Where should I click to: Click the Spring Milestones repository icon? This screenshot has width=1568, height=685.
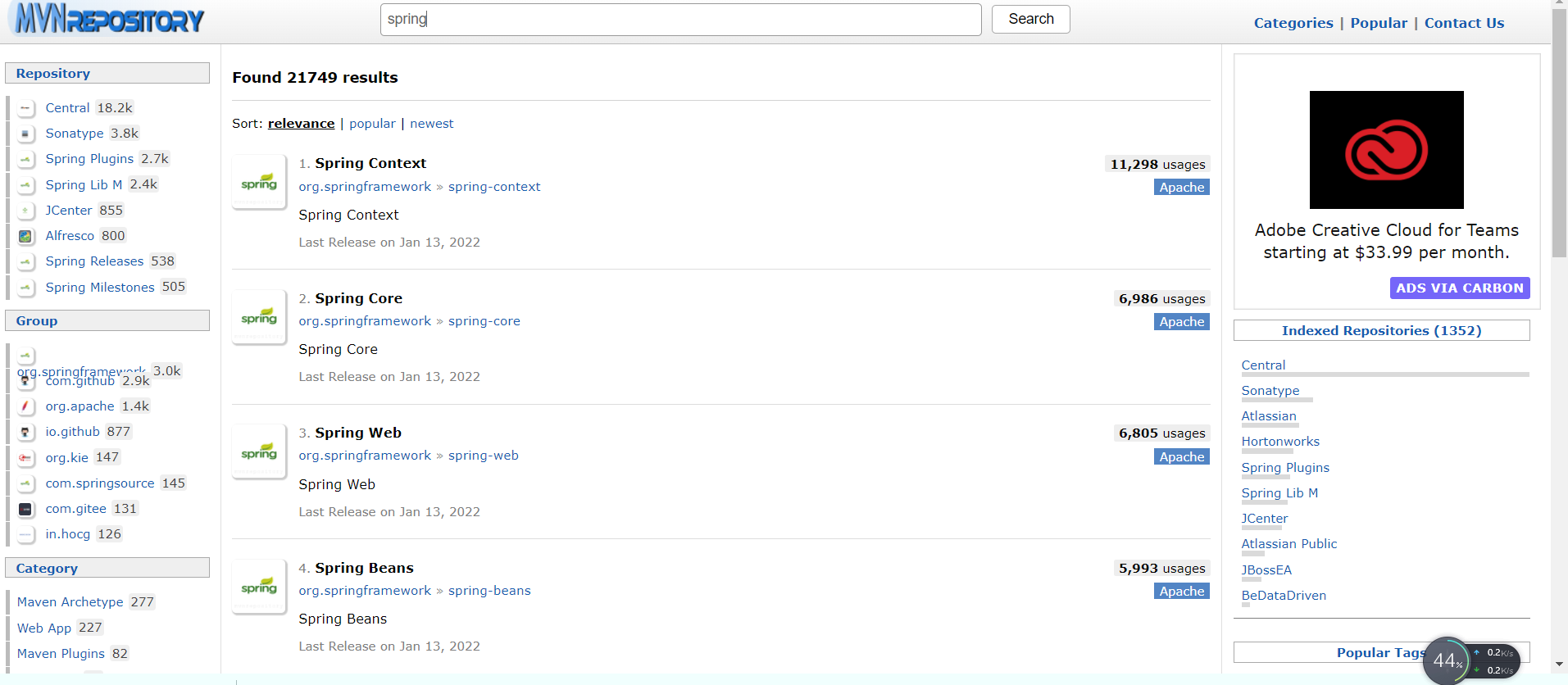[26, 288]
